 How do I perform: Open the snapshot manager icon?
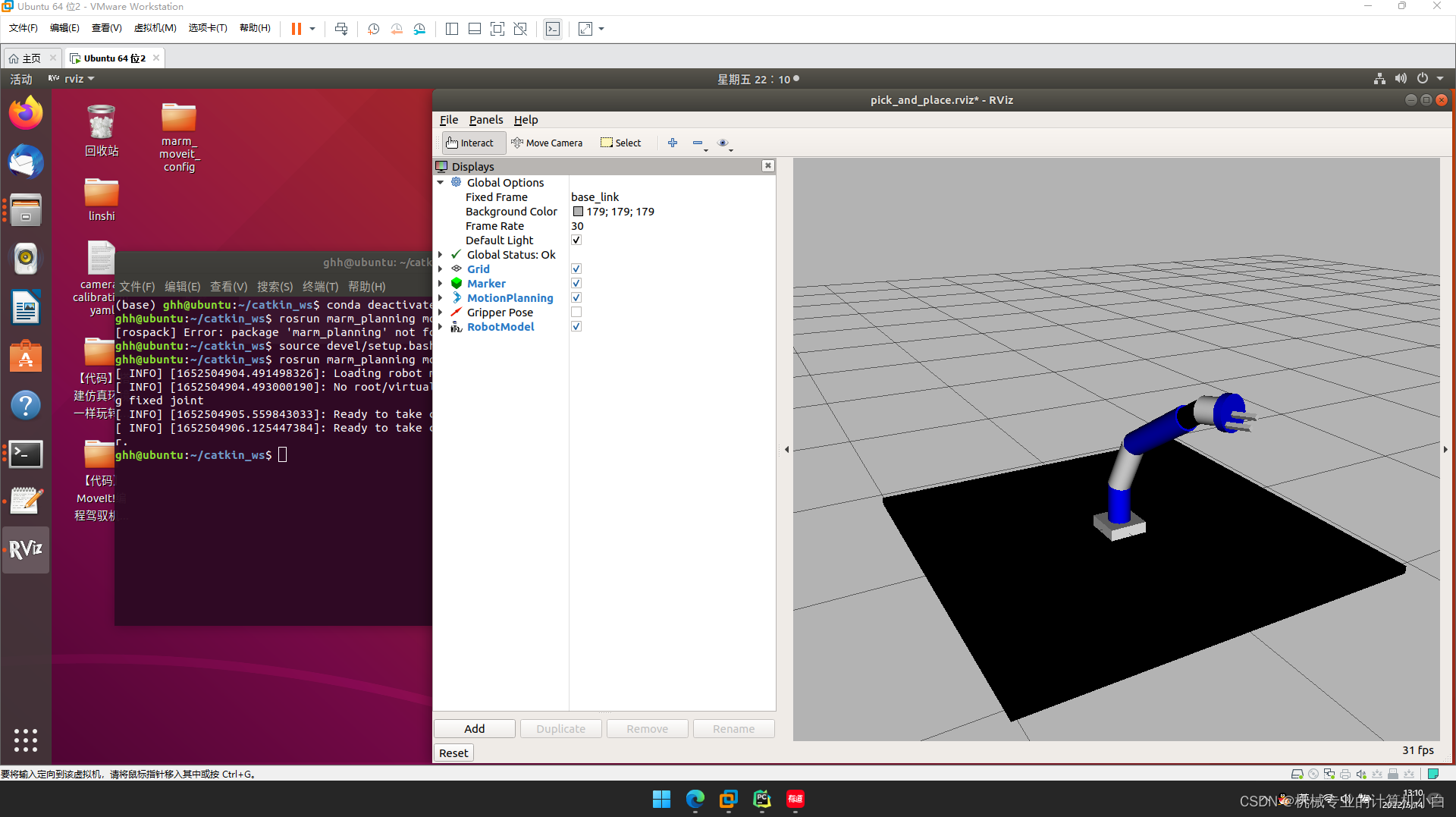click(x=420, y=29)
